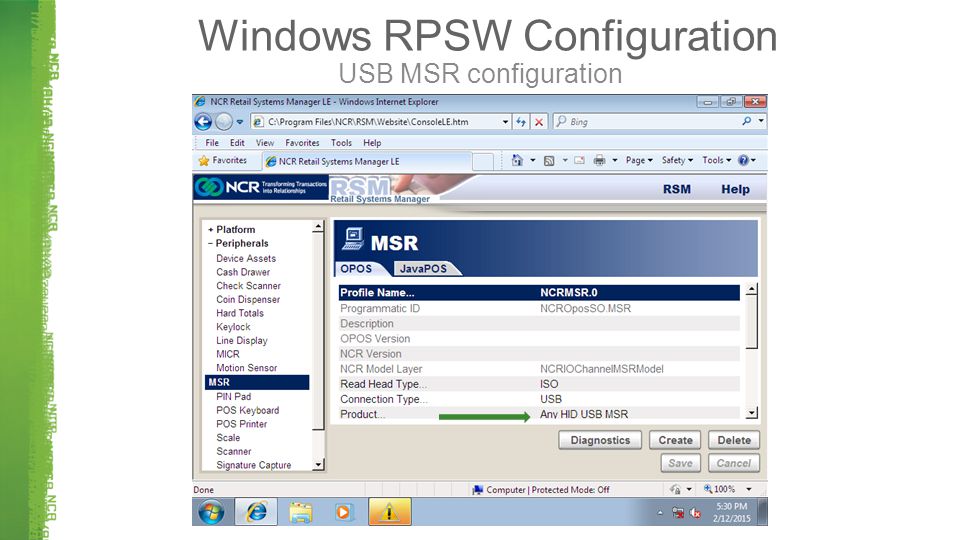Viewport: 960px width, 540px height.
Task: Show hidden tray icons arrow
Action: click(660, 512)
